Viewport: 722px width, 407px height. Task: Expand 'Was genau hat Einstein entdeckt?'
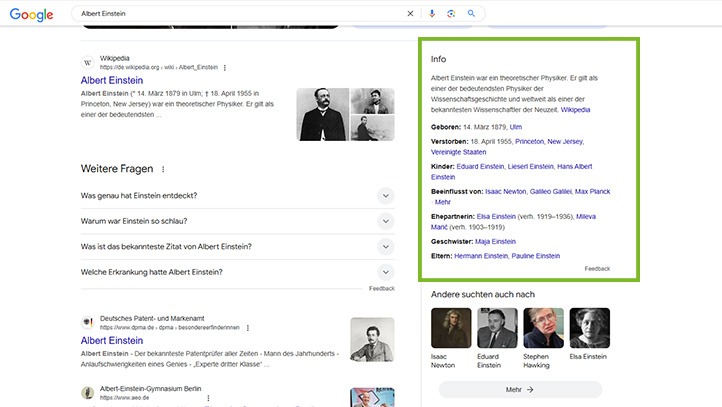(x=238, y=196)
